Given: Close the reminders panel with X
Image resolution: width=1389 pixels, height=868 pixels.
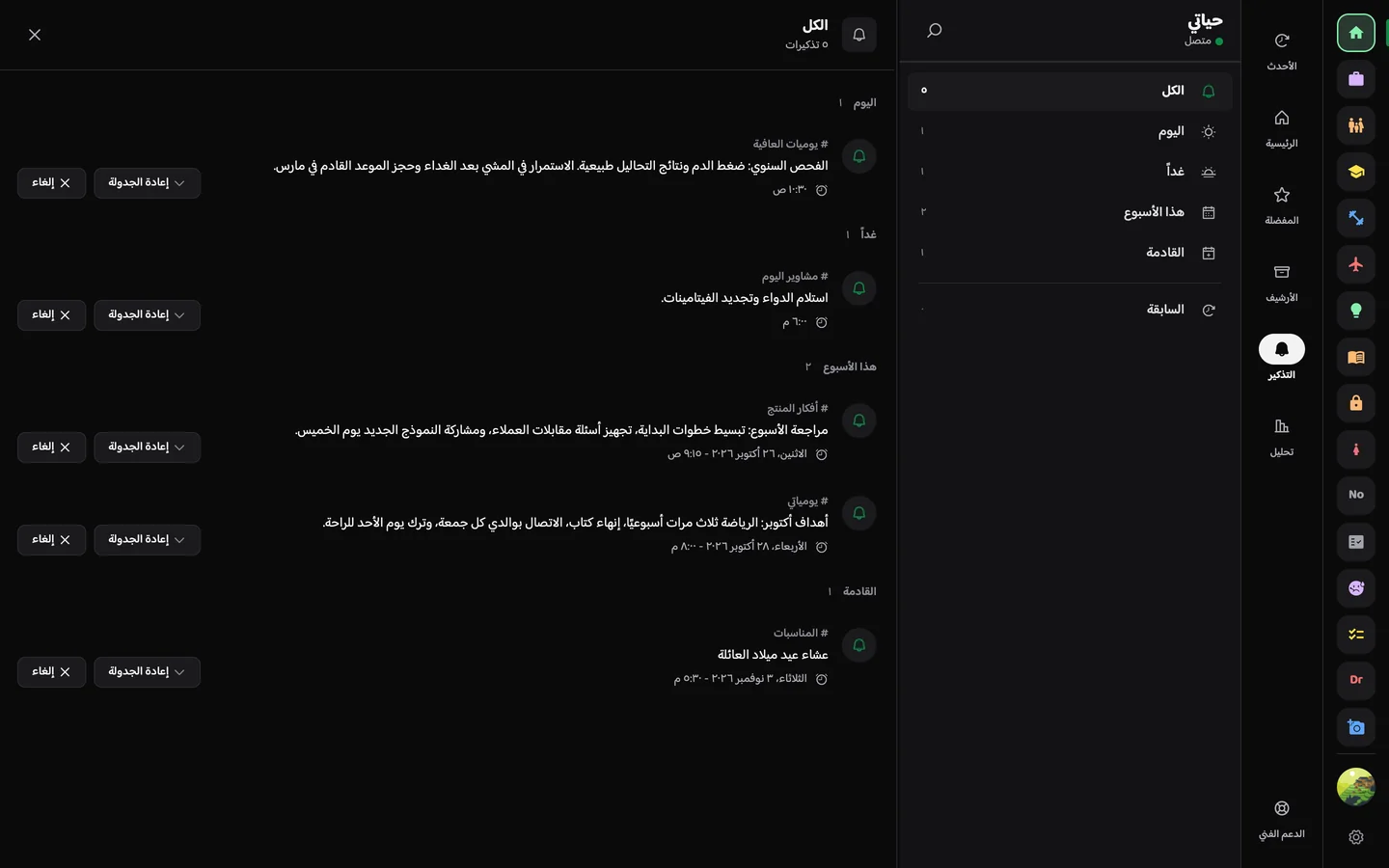Looking at the screenshot, I should 35,35.
